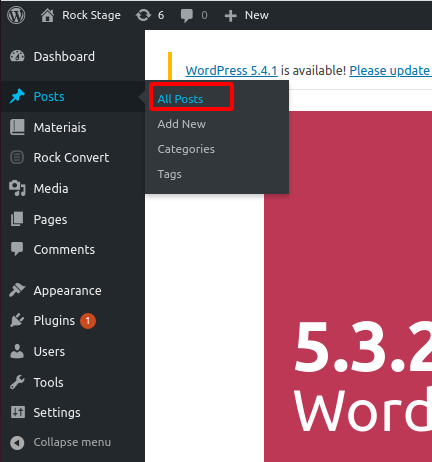Click the WordPress 5.4.1 link

[x=231, y=70]
